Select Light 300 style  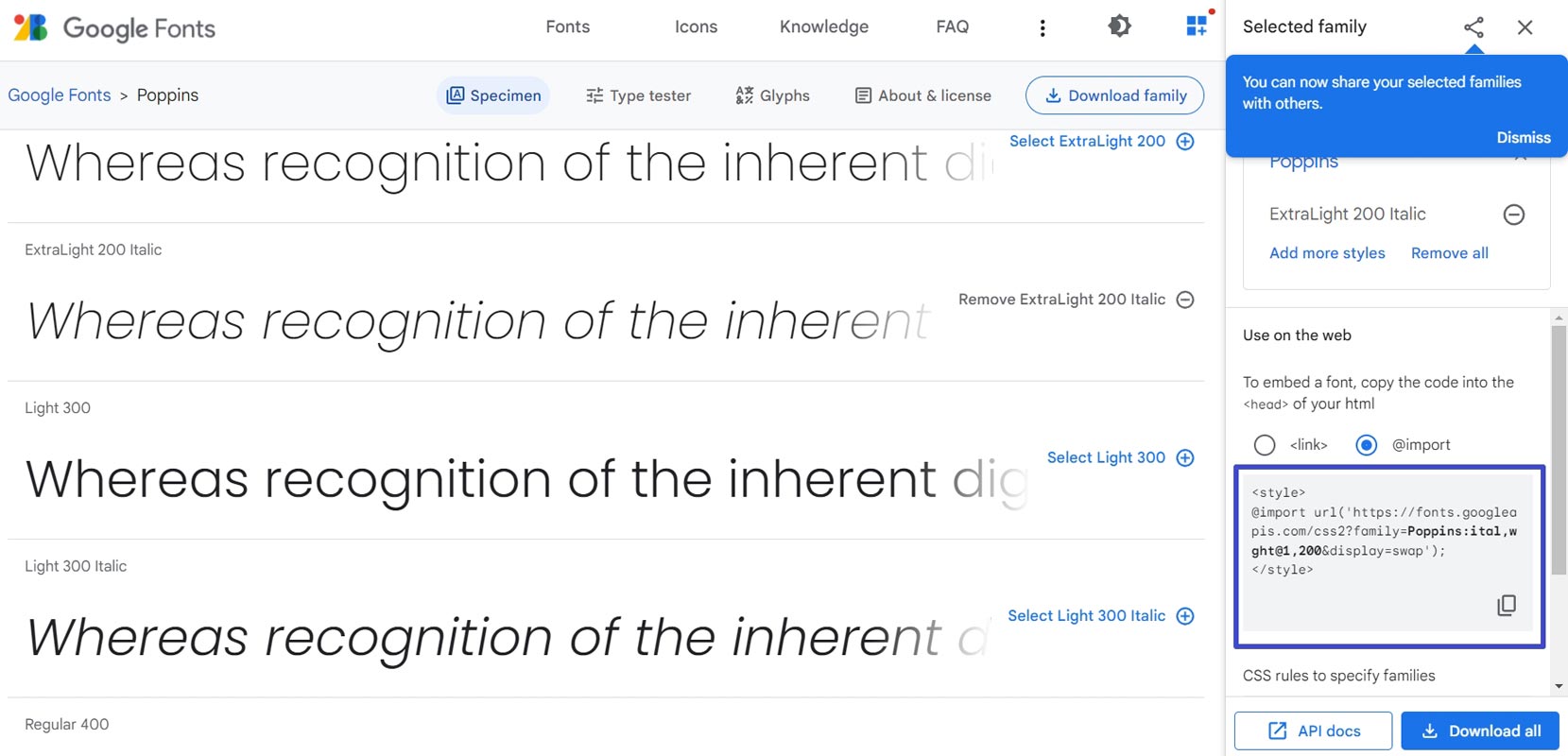(1121, 457)
